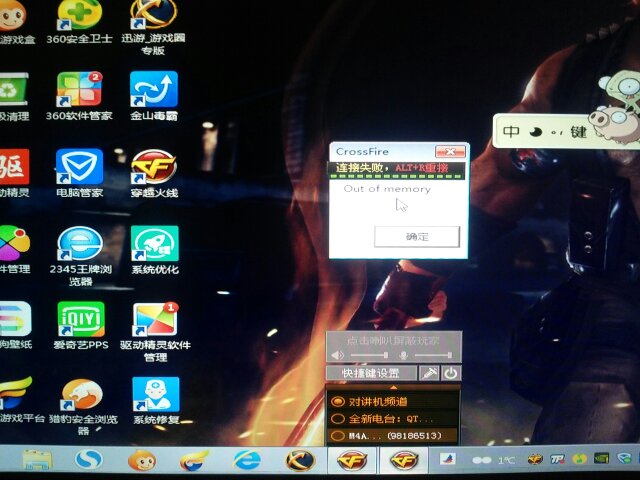The width and height of the screenshot is (640, 480).
Task: Open the file explorer folder in taskbar
Action: (37, 460)
